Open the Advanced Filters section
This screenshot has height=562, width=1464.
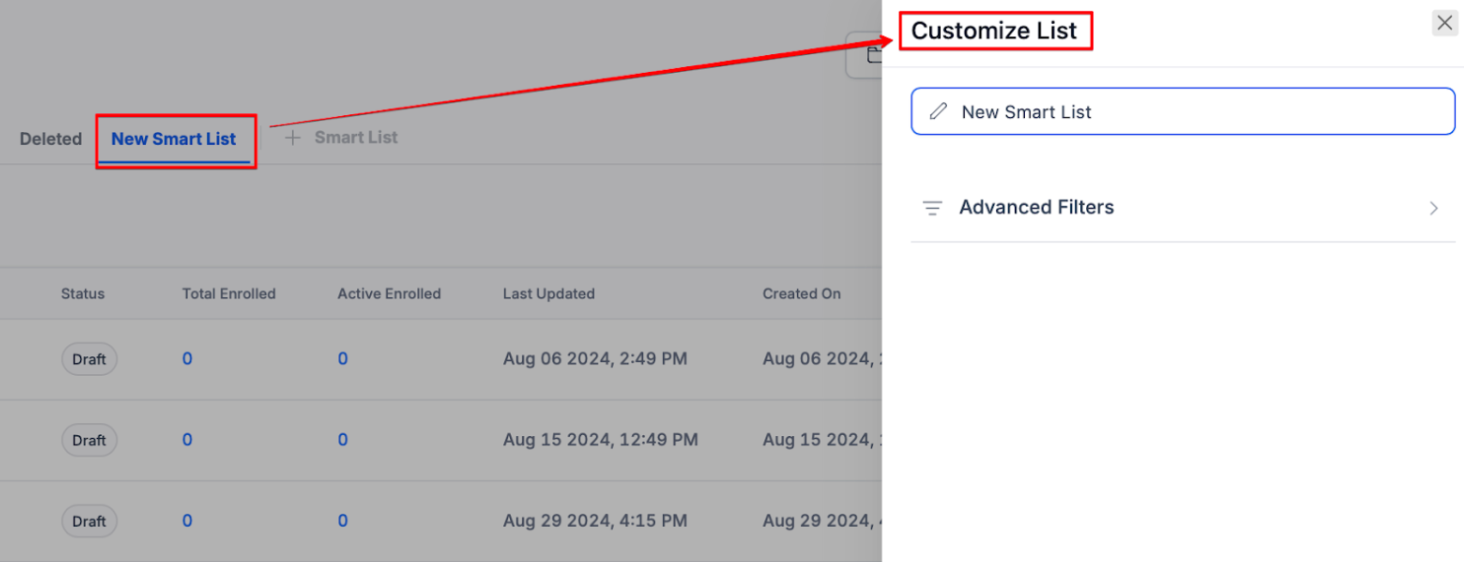[1036, 208]
